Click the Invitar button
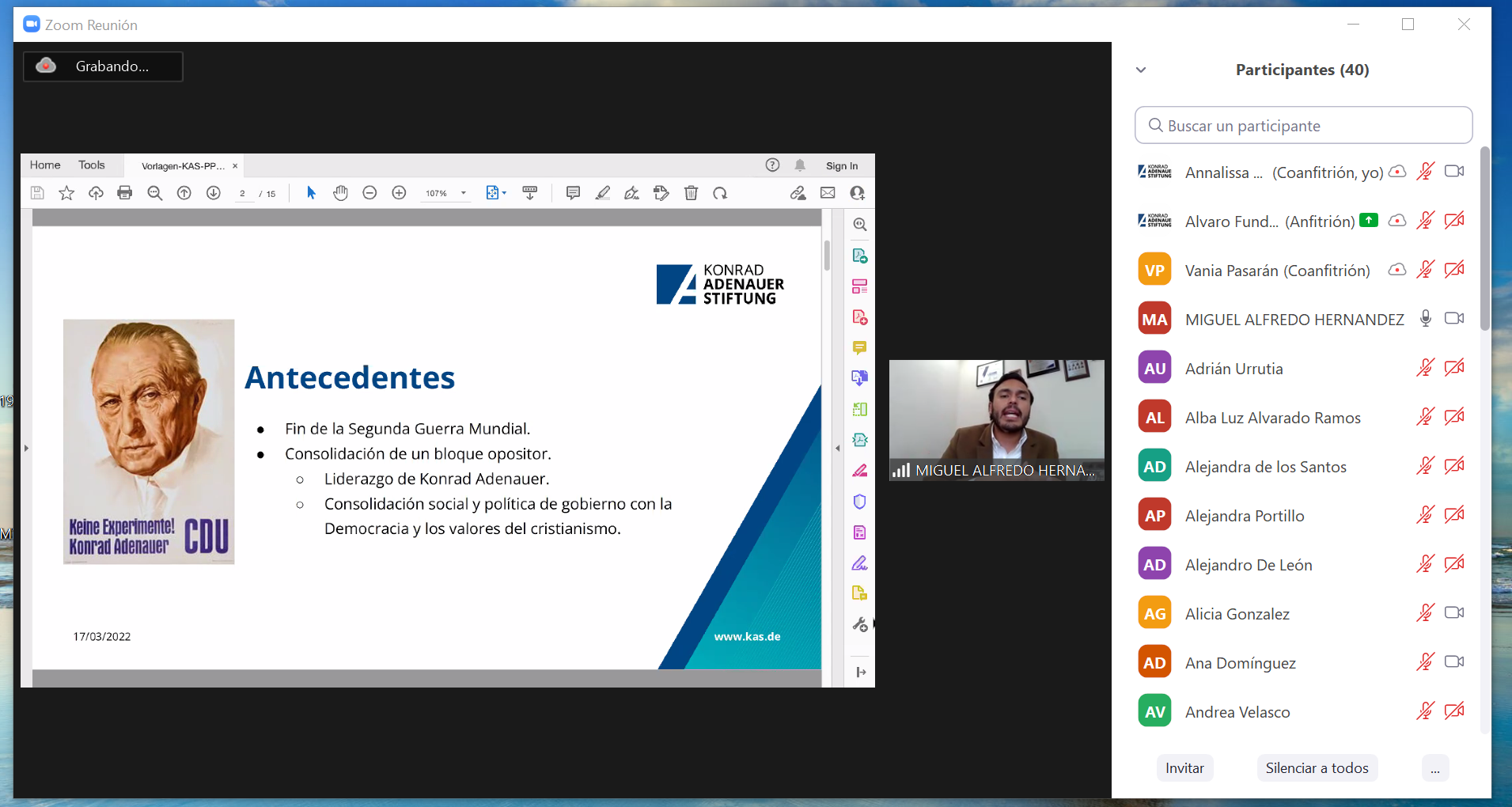 1184,768
